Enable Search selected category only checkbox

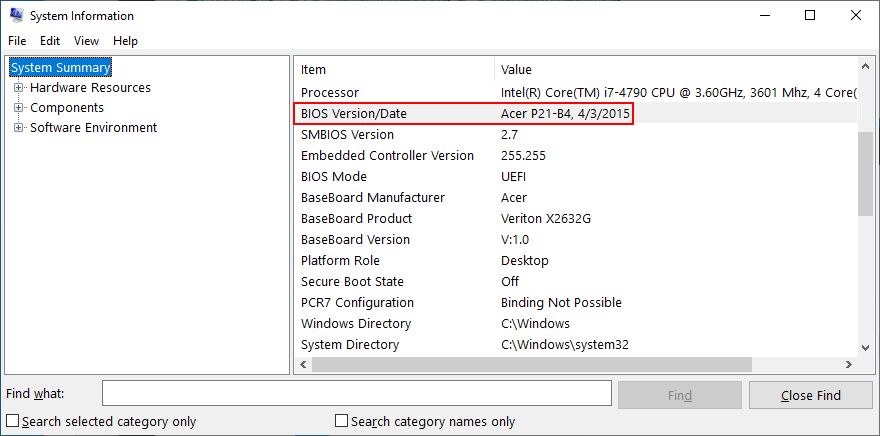13,421
